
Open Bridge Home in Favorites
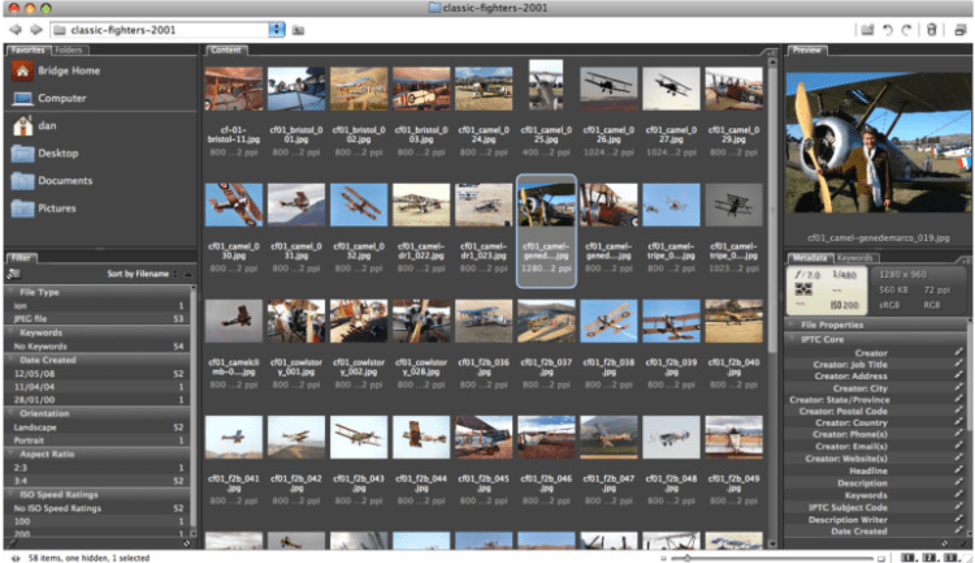coord(68,71)
